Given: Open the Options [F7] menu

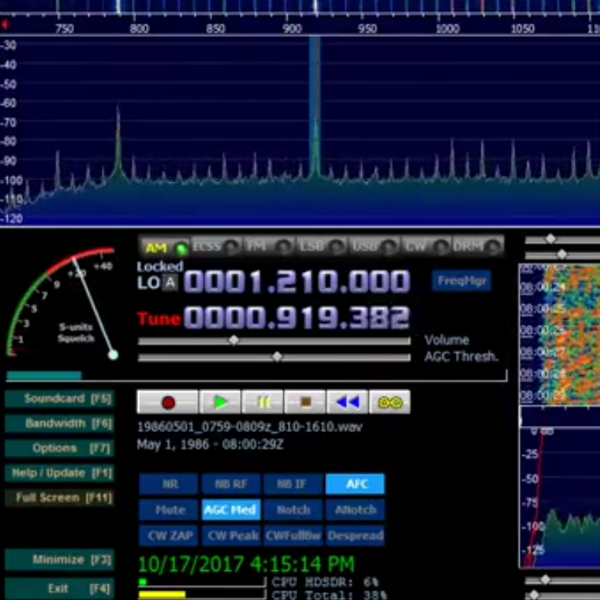Looking at the screenshot, I should click(58, 448).
